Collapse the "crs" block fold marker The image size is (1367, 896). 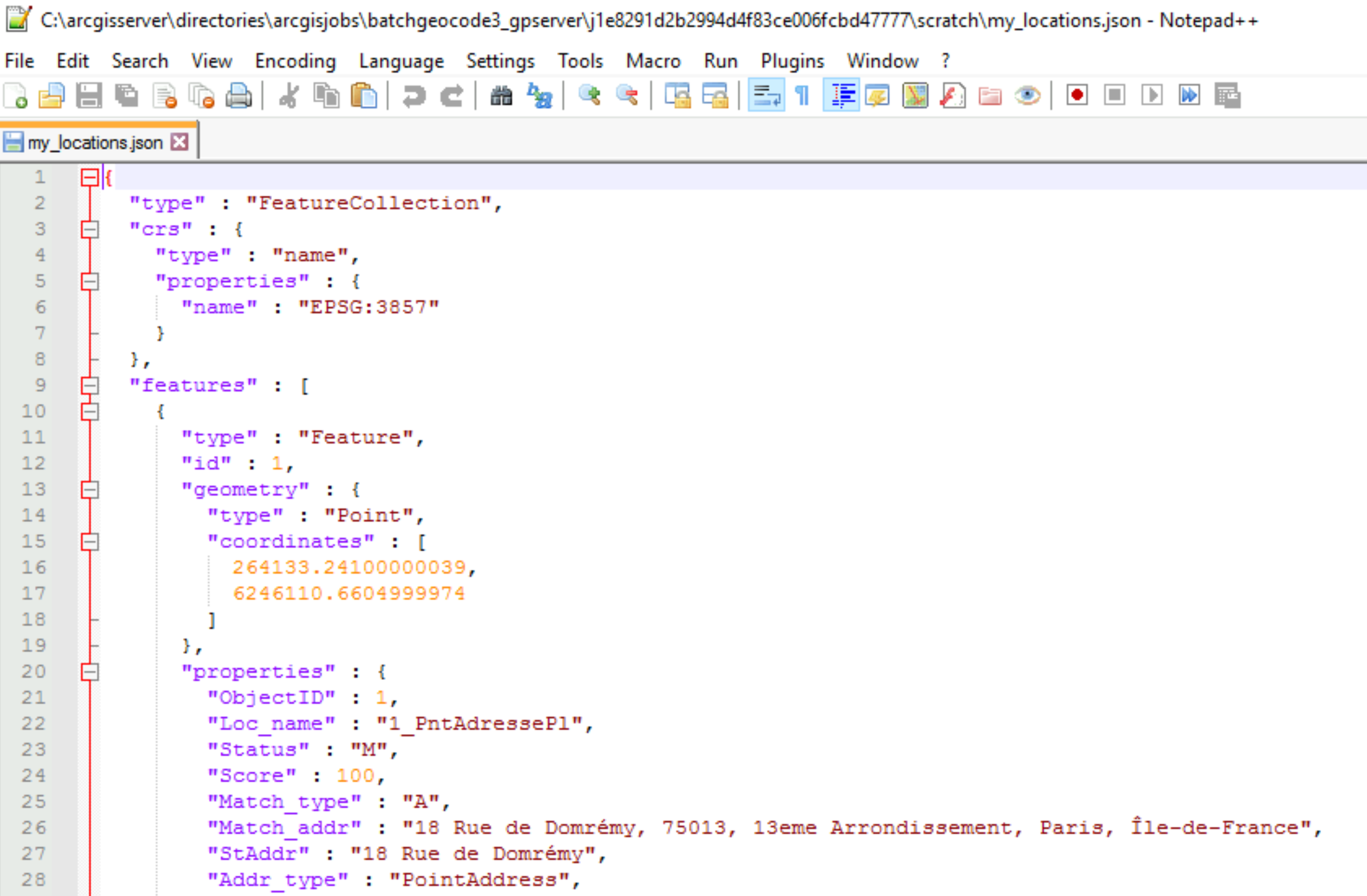pos(90,229)
